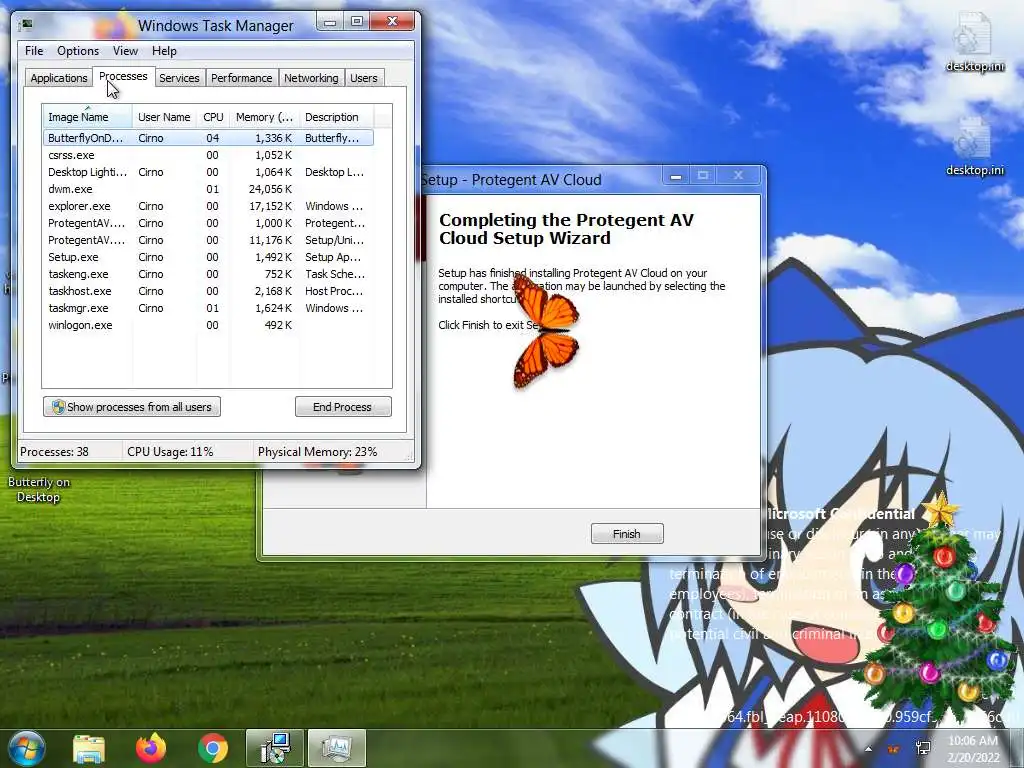The width and height of the screenshot is (1024, 768).
Task: Click the CPU Usage: 11% status entry
Action: (170, 451)
